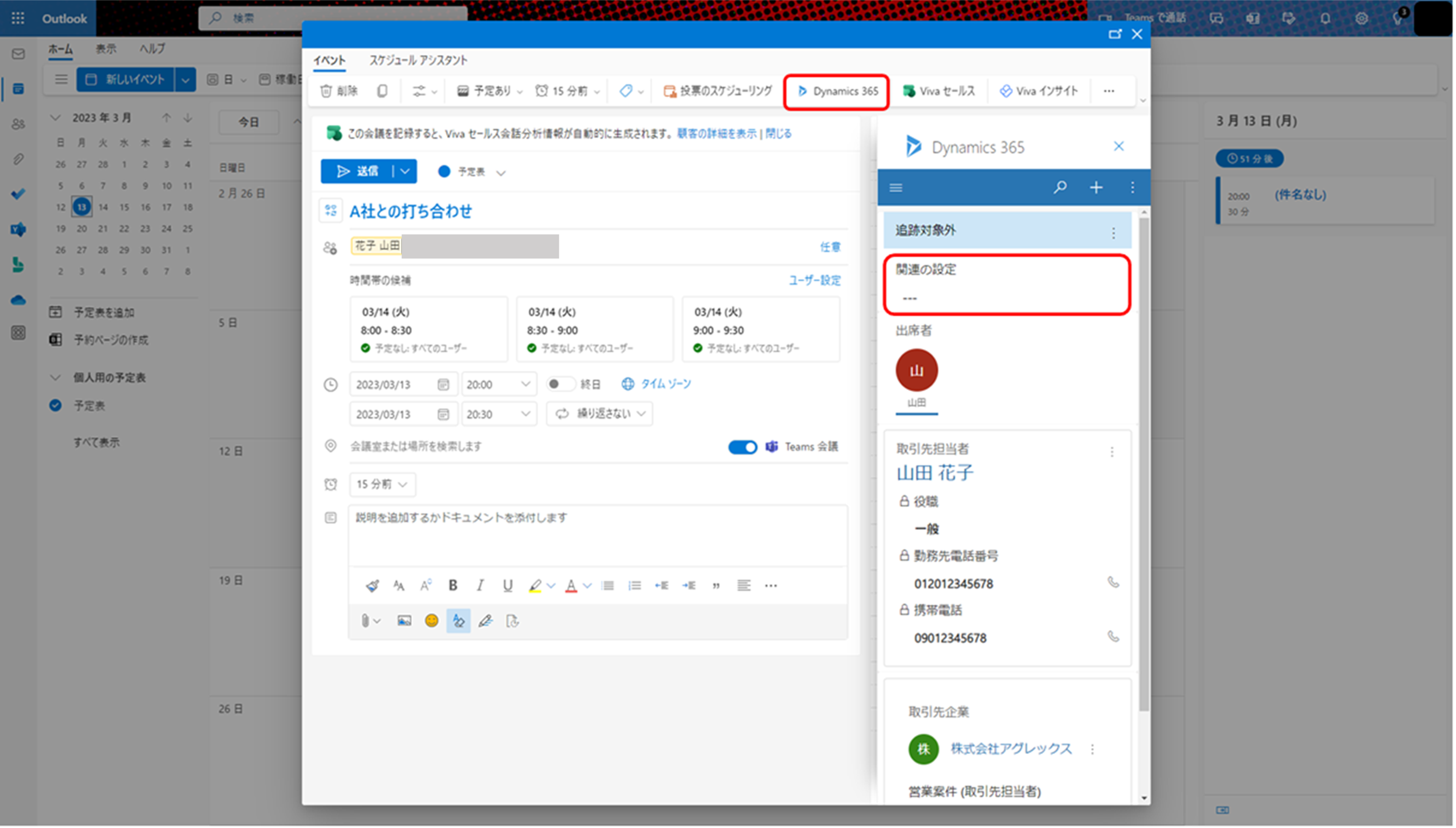Image resolution: width=1456 pixels, height=828 pixels.
Task: Open the ヘルプ tab in Outlook
Action: 152,49
